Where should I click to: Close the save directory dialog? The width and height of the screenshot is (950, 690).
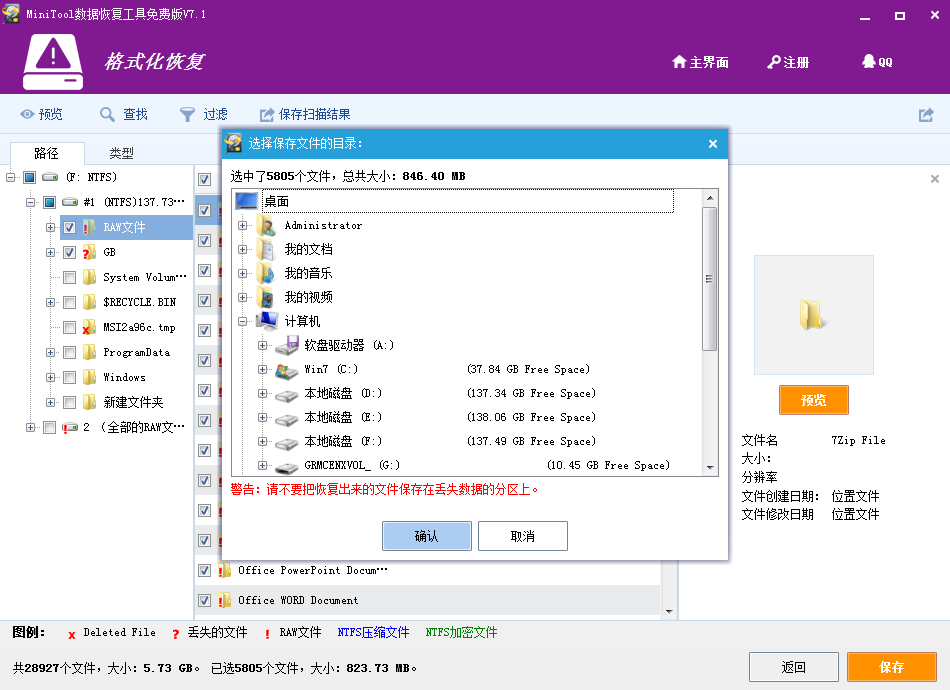[712, 144]
